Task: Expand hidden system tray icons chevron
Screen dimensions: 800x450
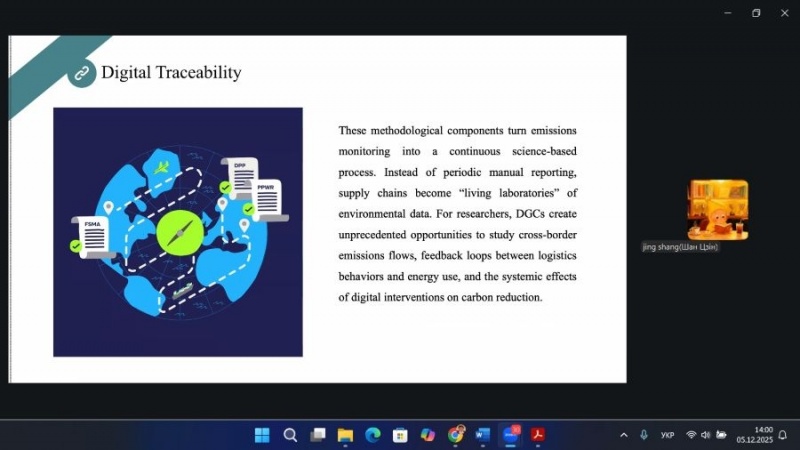Action: click(624, 435)
